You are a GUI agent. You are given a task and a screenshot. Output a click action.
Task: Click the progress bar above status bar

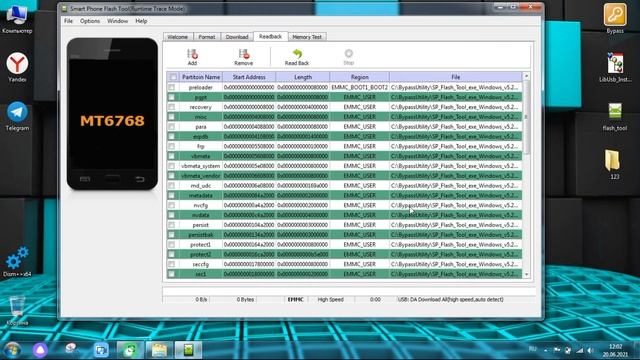pos(349,291)
